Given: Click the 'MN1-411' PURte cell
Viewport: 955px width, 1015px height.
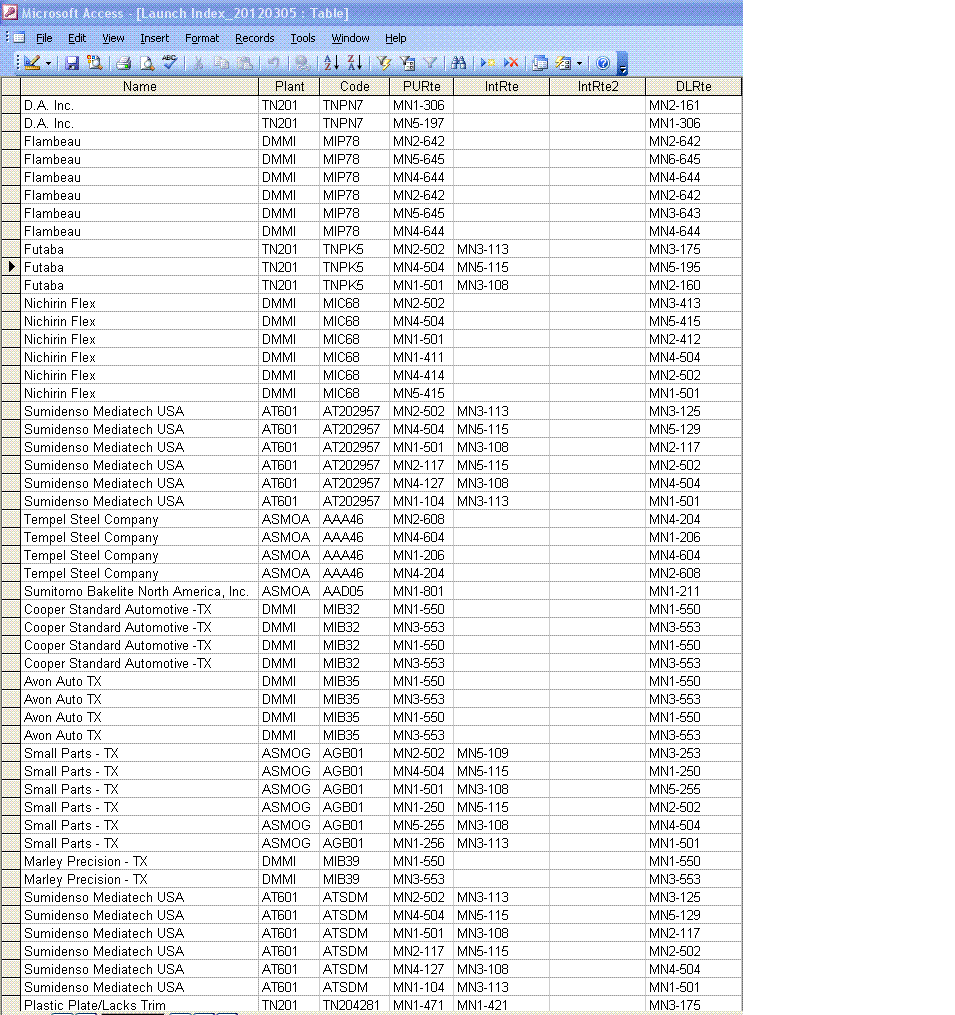Looking at the screenshot, I should (421, 357).
